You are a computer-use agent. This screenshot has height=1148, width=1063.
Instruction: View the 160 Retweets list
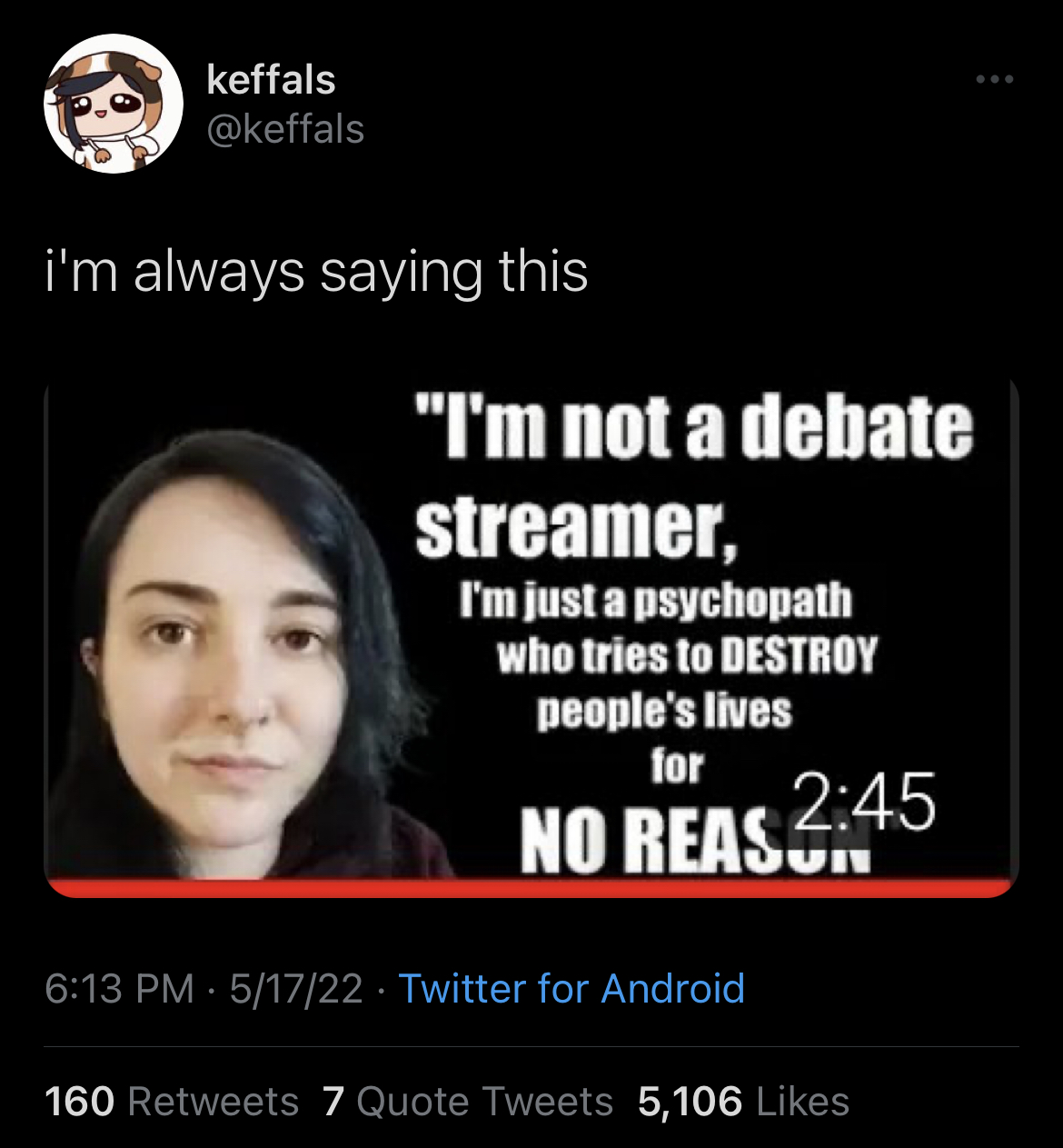pos(172,1102)
